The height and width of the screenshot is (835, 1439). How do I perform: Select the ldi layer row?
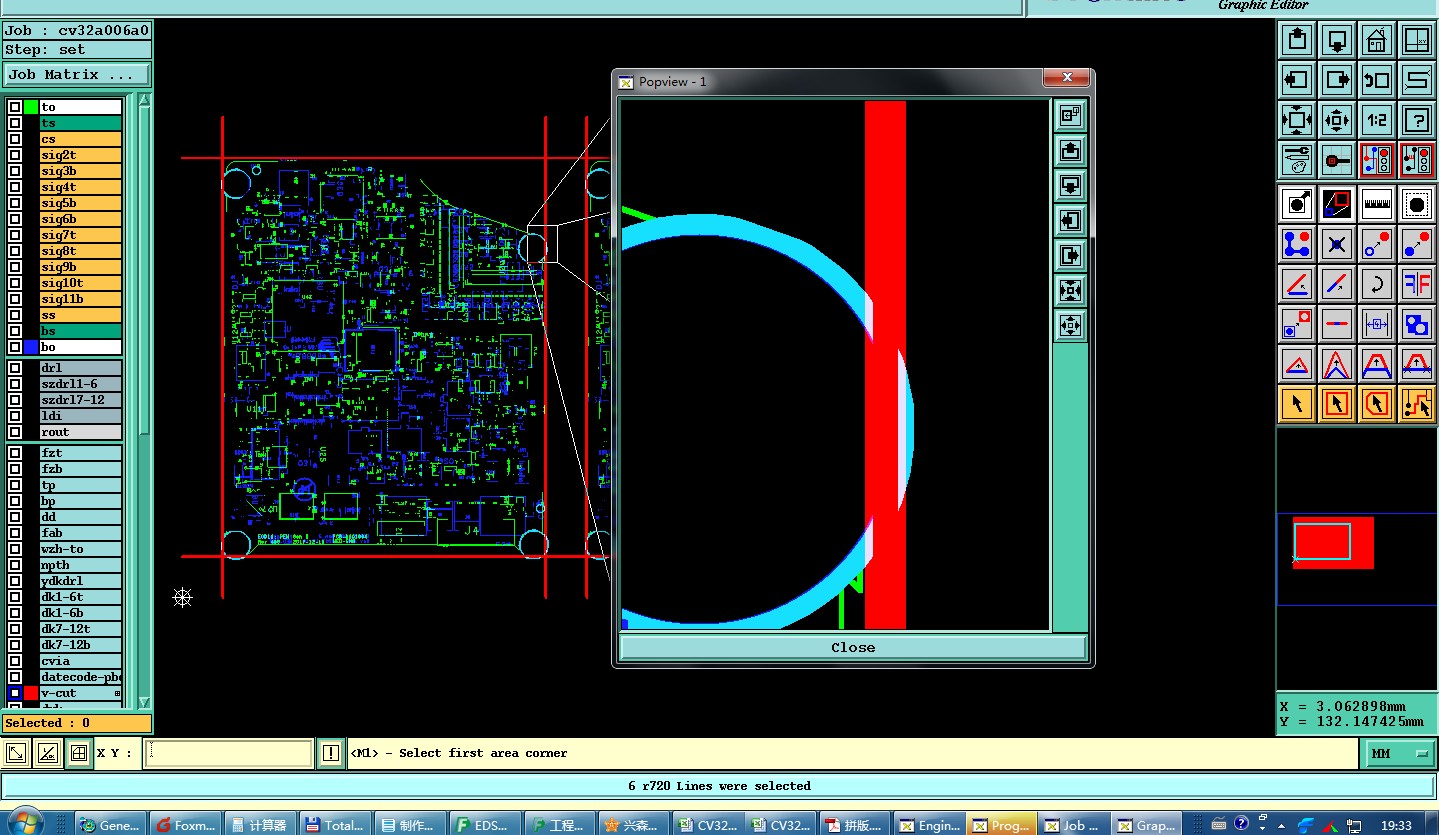click(80, 416)
